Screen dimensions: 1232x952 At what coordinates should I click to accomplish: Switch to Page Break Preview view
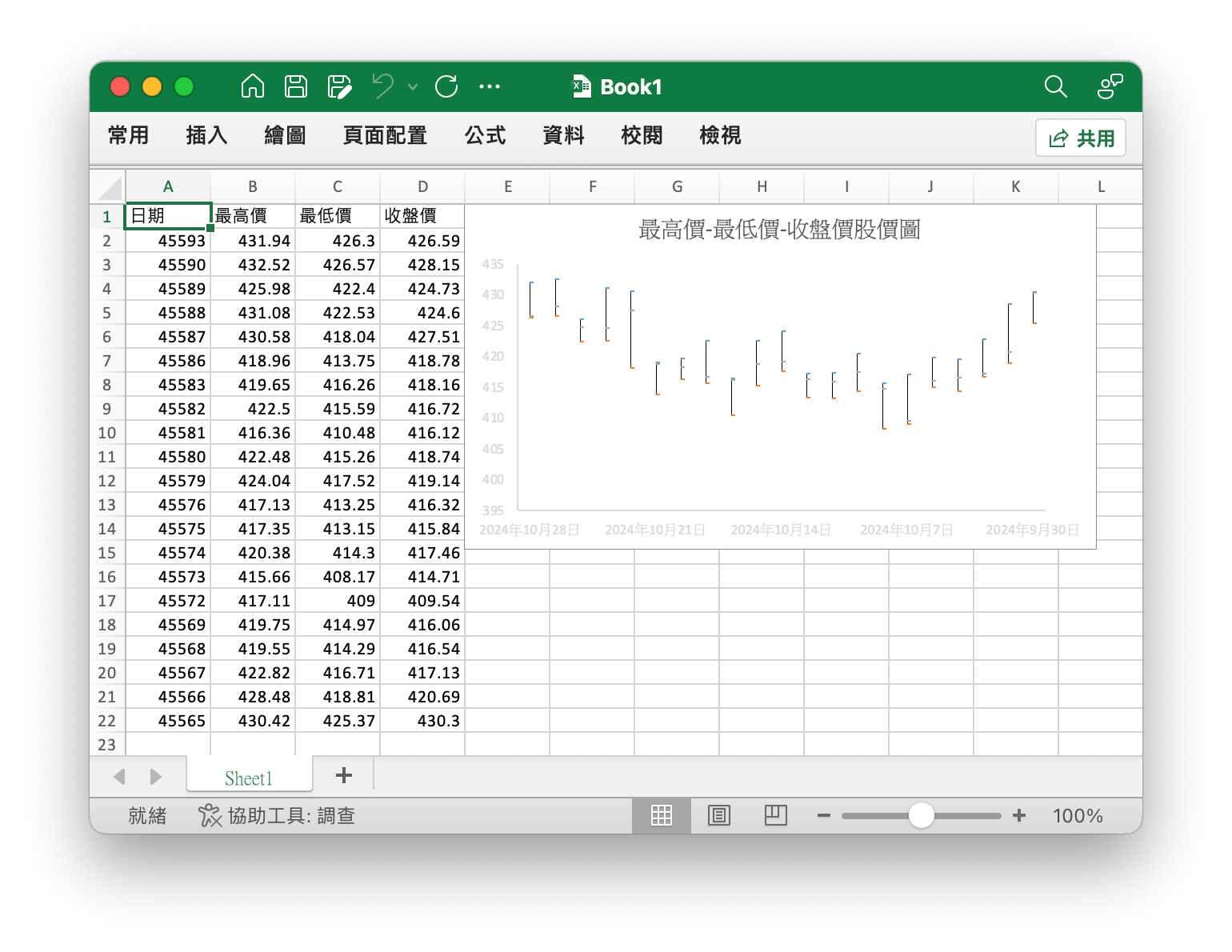776,815
